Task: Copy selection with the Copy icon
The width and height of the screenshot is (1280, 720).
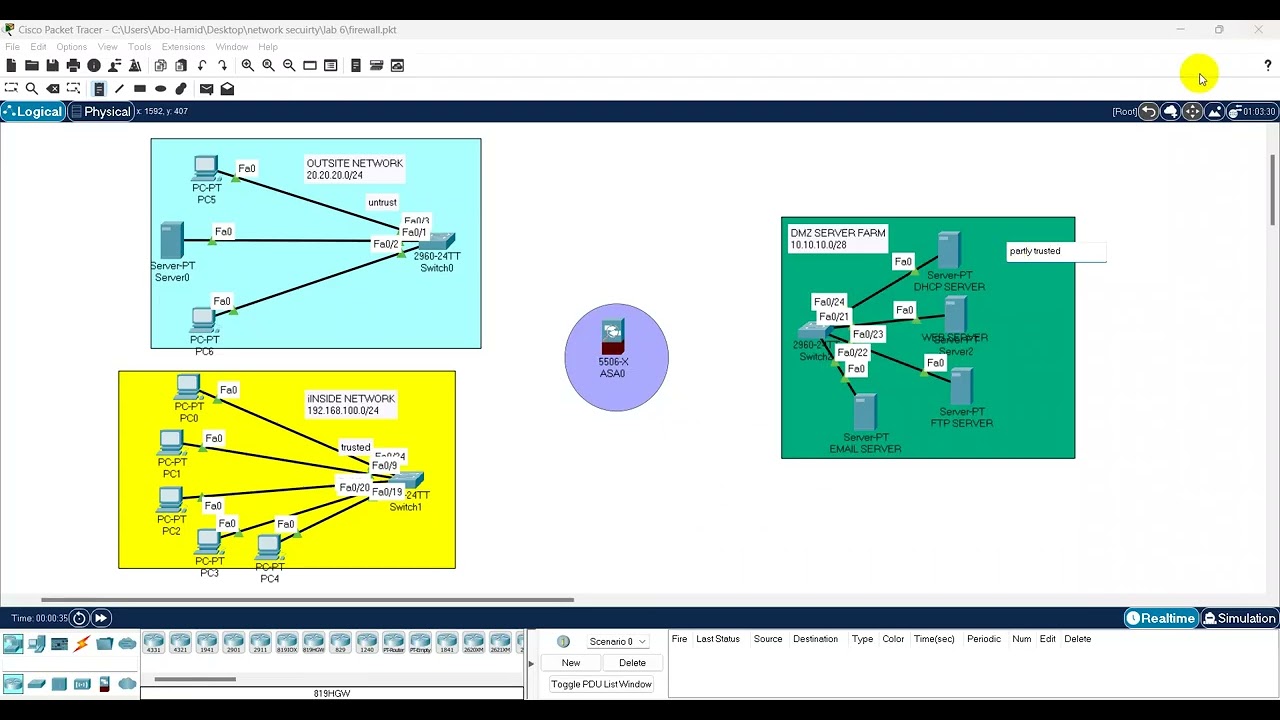Action: coord(160,65)
